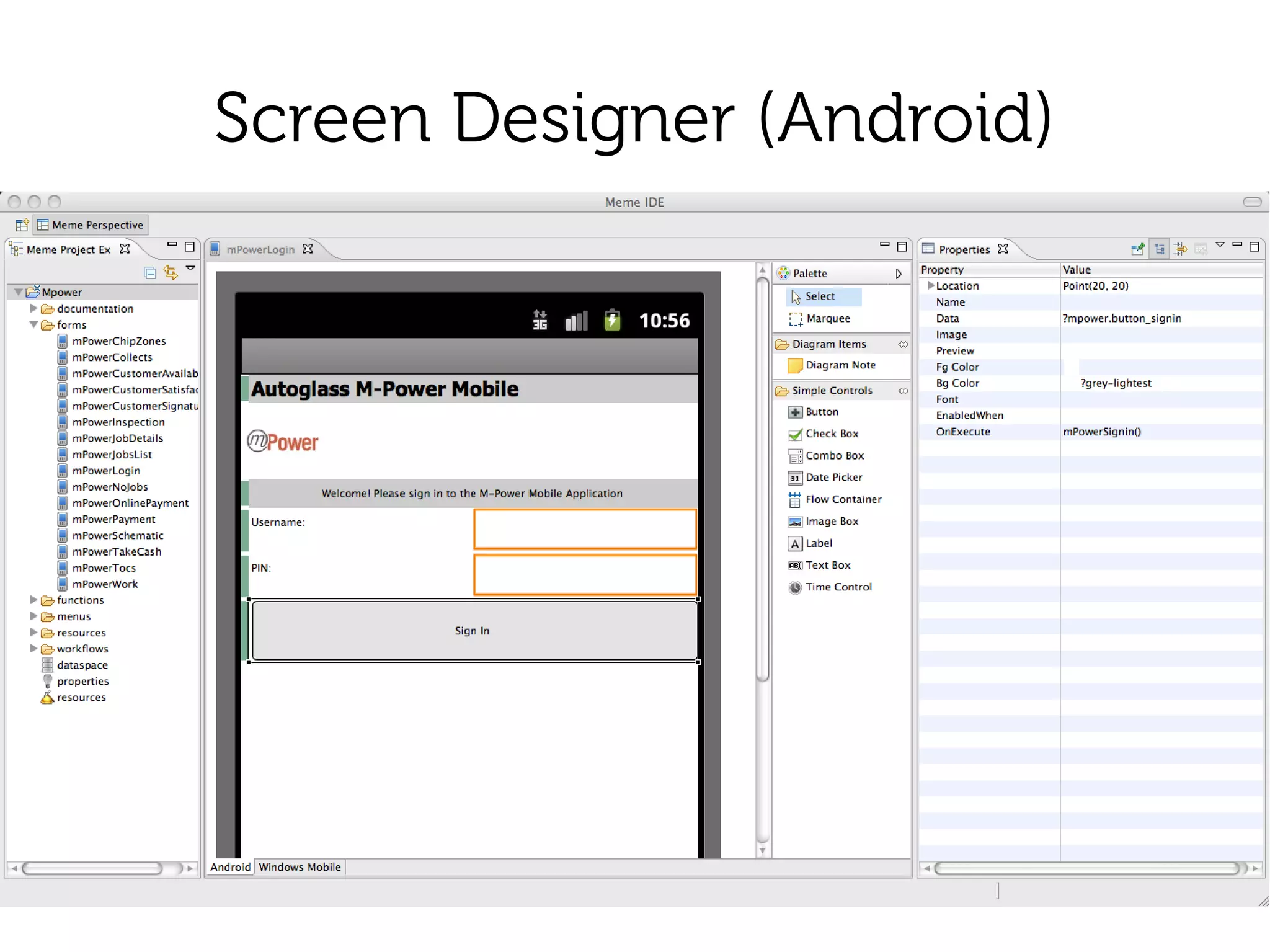The image size is (1270, 952).
Task: Click the PIN input field
Action: pos(585,575)
